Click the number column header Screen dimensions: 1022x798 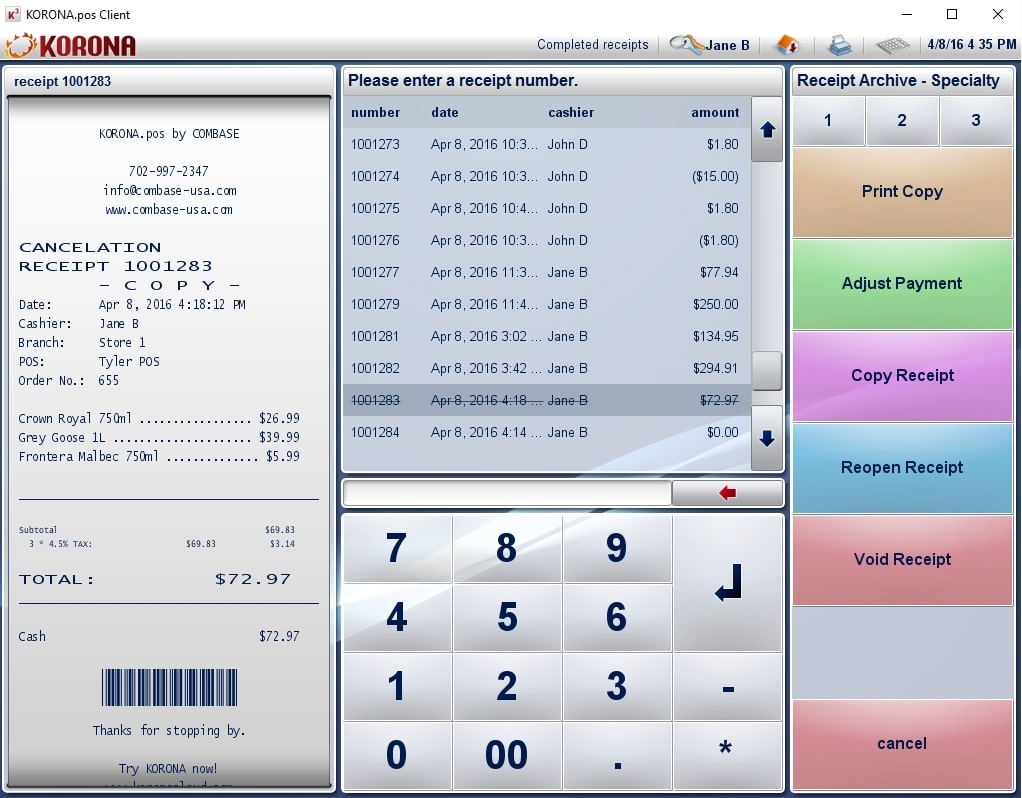[x=375, y=112]
